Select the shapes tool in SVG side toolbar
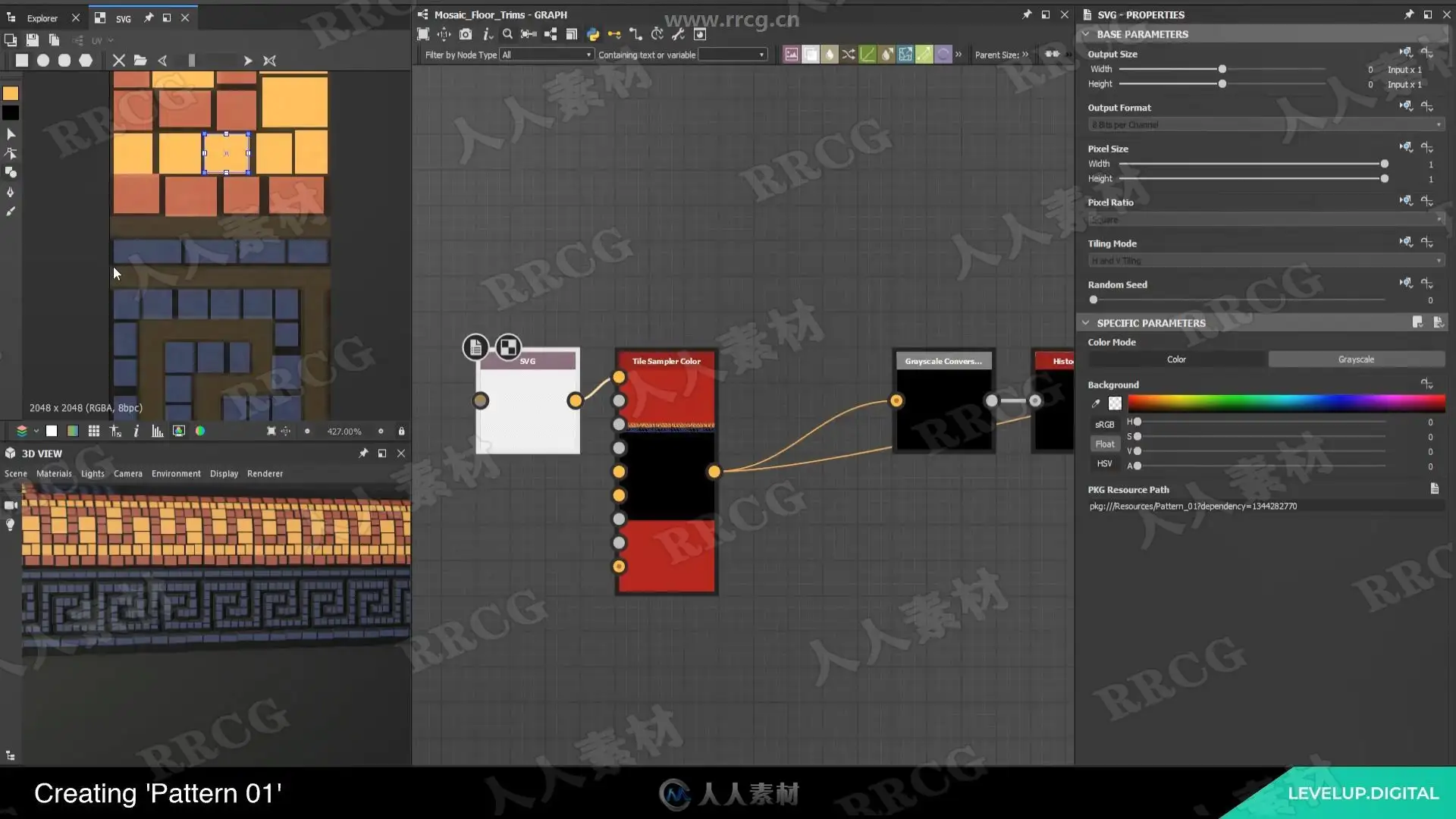Screen dimensions: 1456x819 click(11, 172)
